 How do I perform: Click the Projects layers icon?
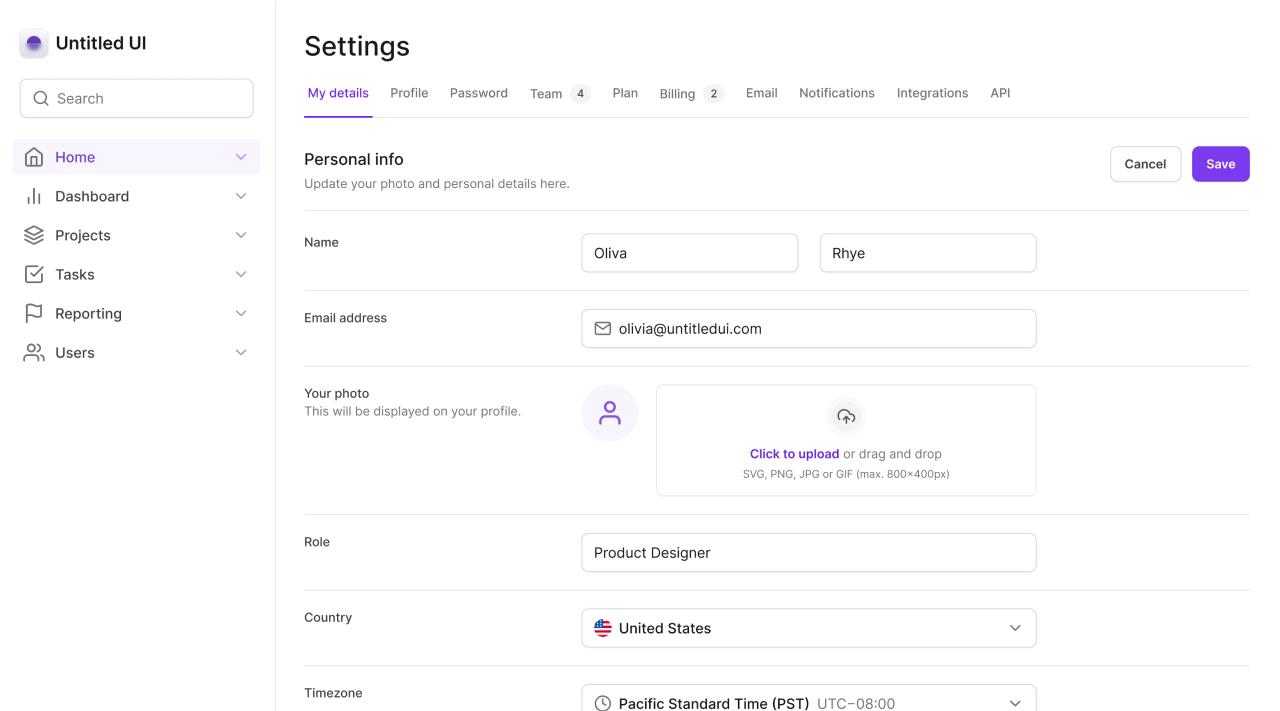pyautogui.click(x=34, y=235)
